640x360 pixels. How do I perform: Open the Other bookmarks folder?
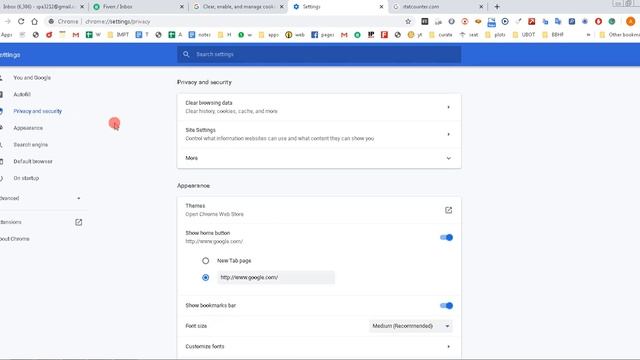pos(619,35)
